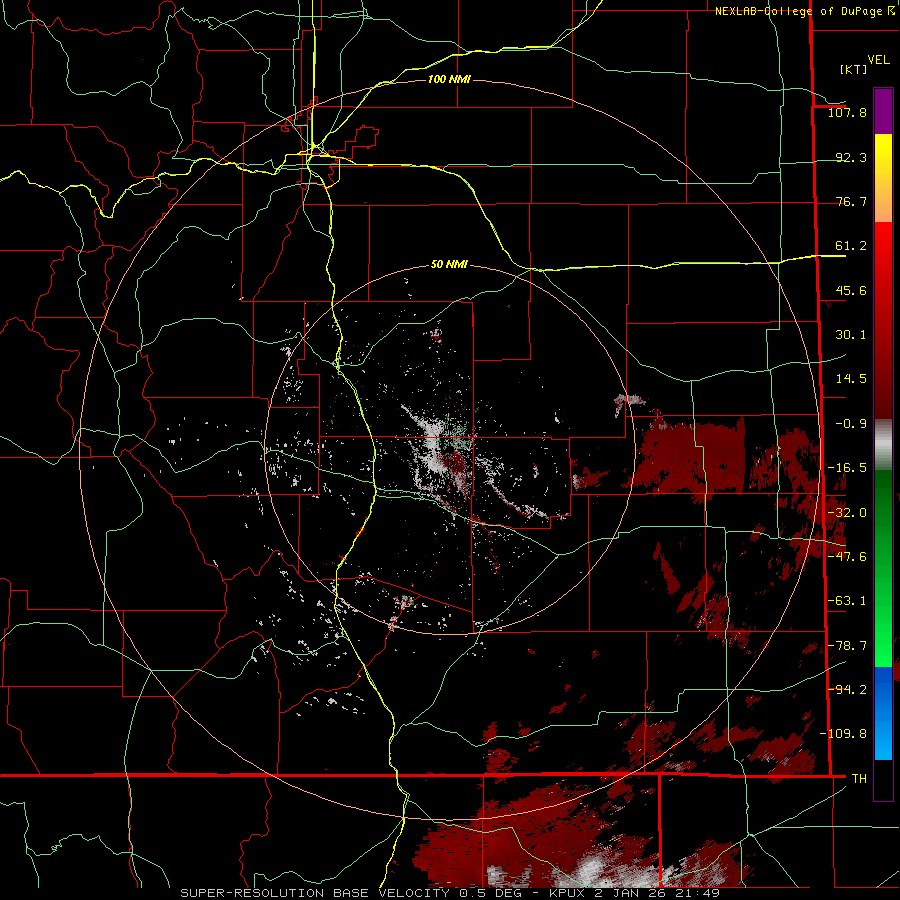900x900 pixels.
Task: Select the 107.8 velocity scale value
Action: [847, 112]
